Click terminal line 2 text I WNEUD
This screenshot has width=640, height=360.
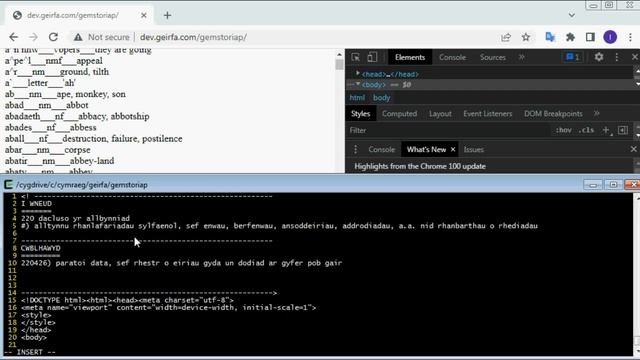[36, 203]
